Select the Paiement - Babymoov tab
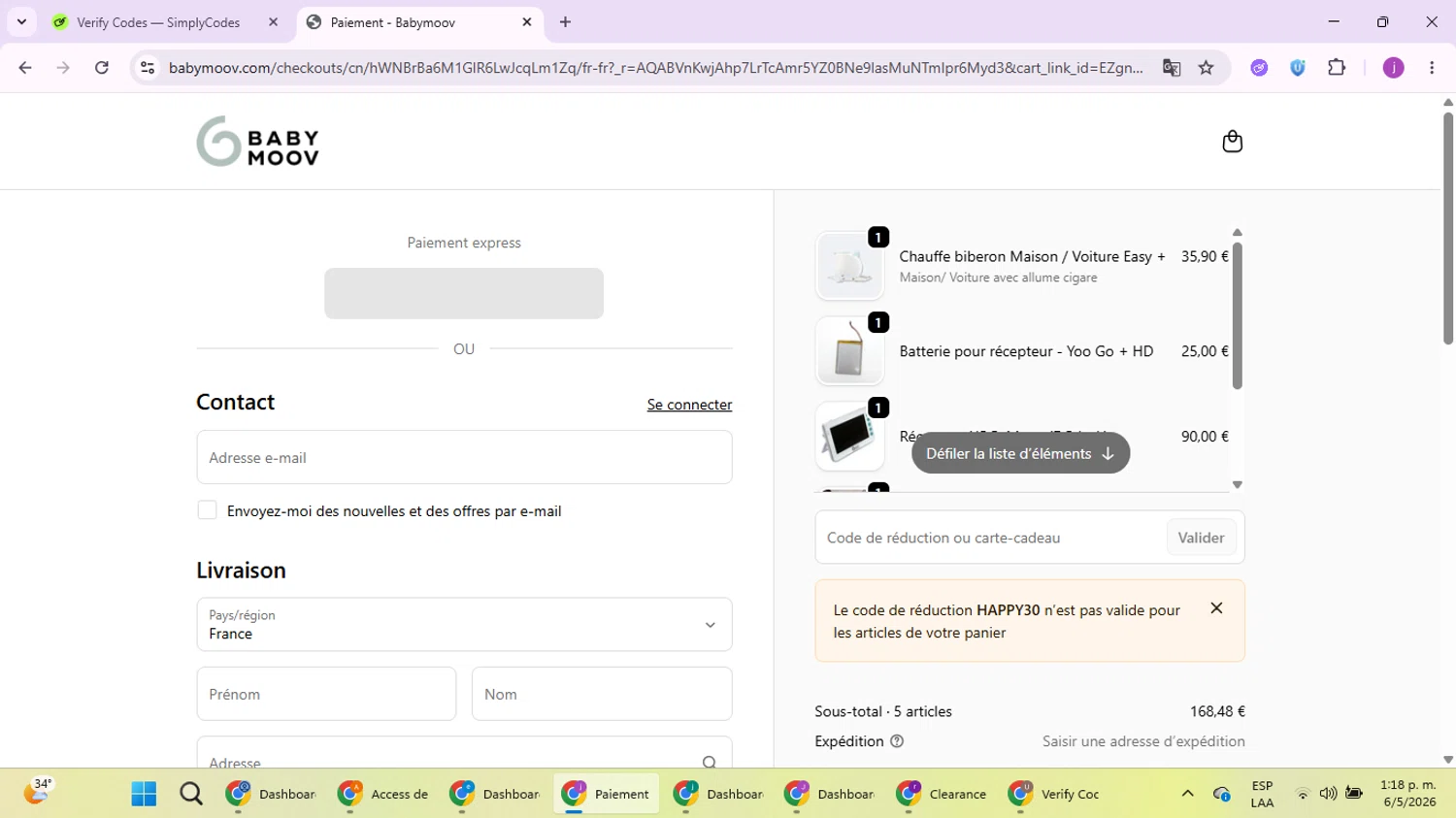 click(419, 22)
